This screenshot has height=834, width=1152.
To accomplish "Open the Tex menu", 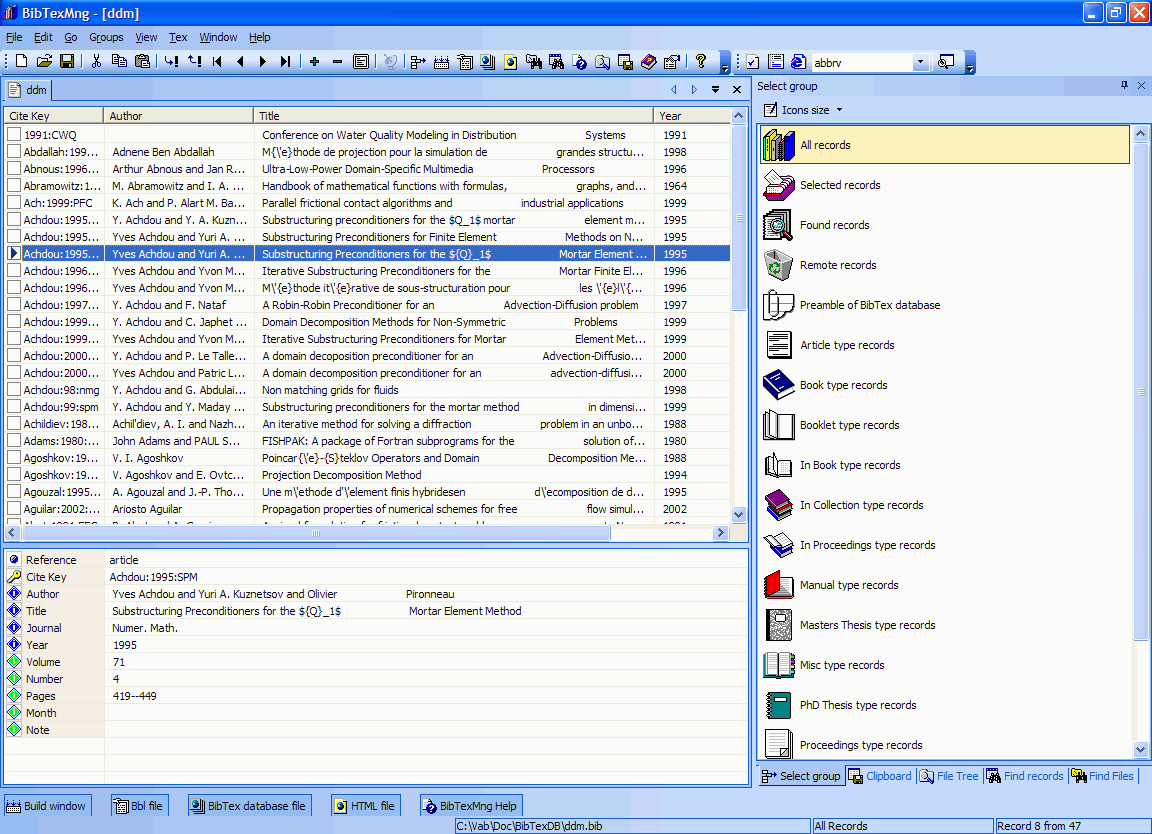I will (x=178, y=37).
